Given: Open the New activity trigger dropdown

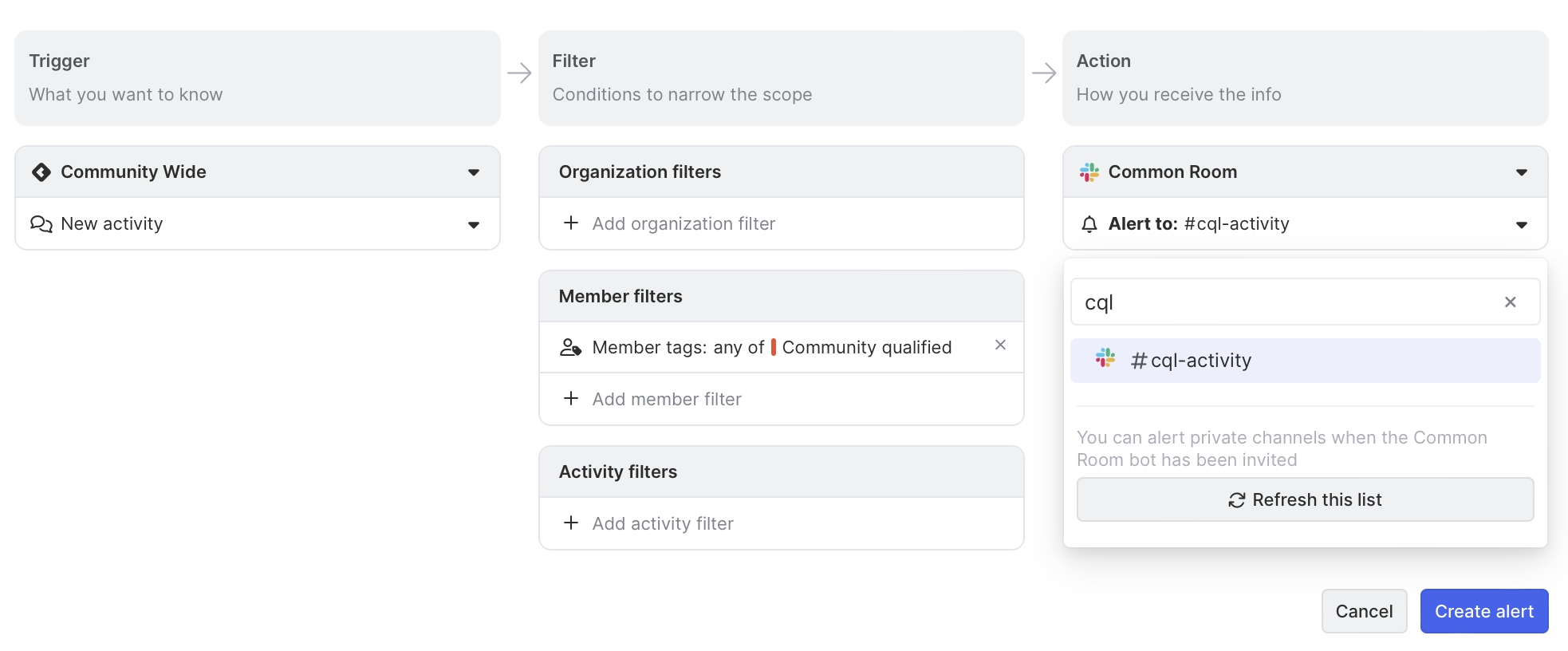Looking at the screenshot, I should (474, 225).
